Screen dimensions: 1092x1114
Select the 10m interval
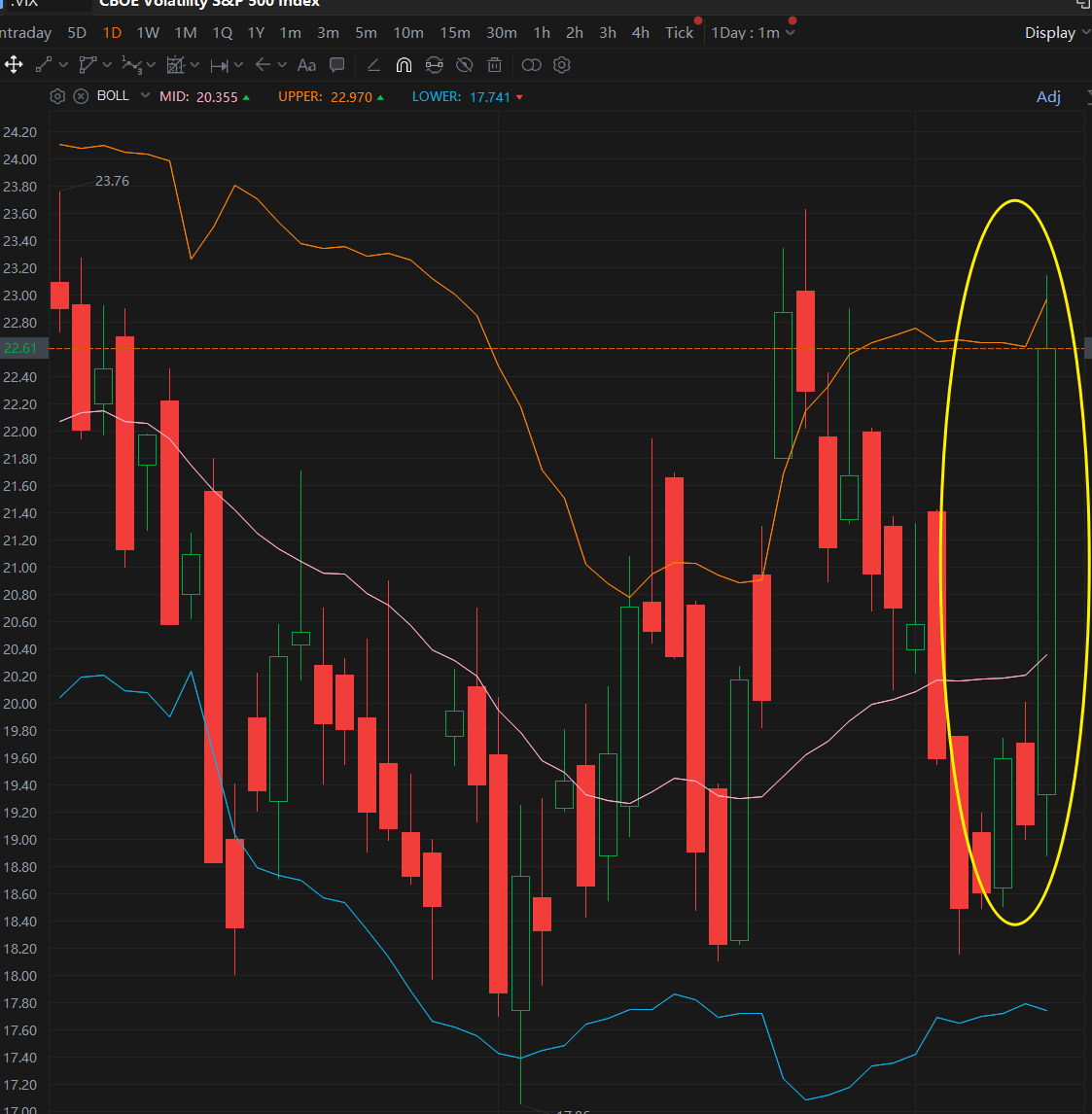pyautogui.click(x=408, y=33)
